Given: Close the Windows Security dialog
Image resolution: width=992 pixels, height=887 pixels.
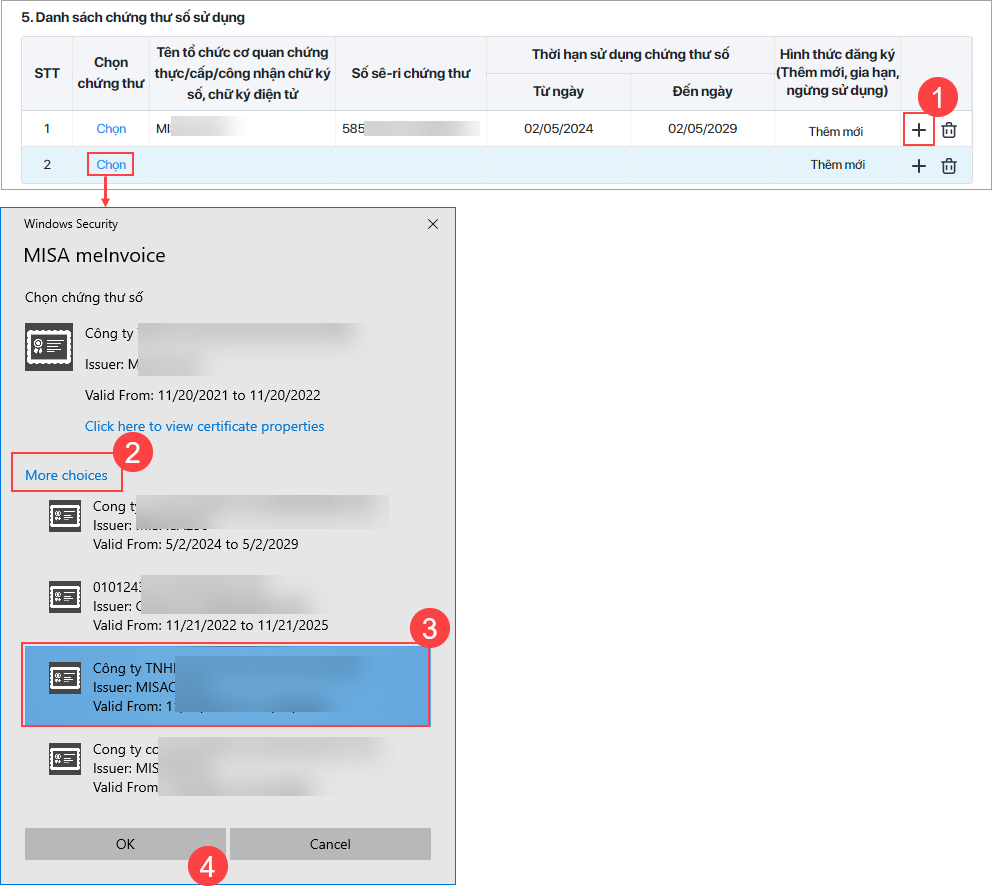Looking at the screenshot, I should point(433,224).
